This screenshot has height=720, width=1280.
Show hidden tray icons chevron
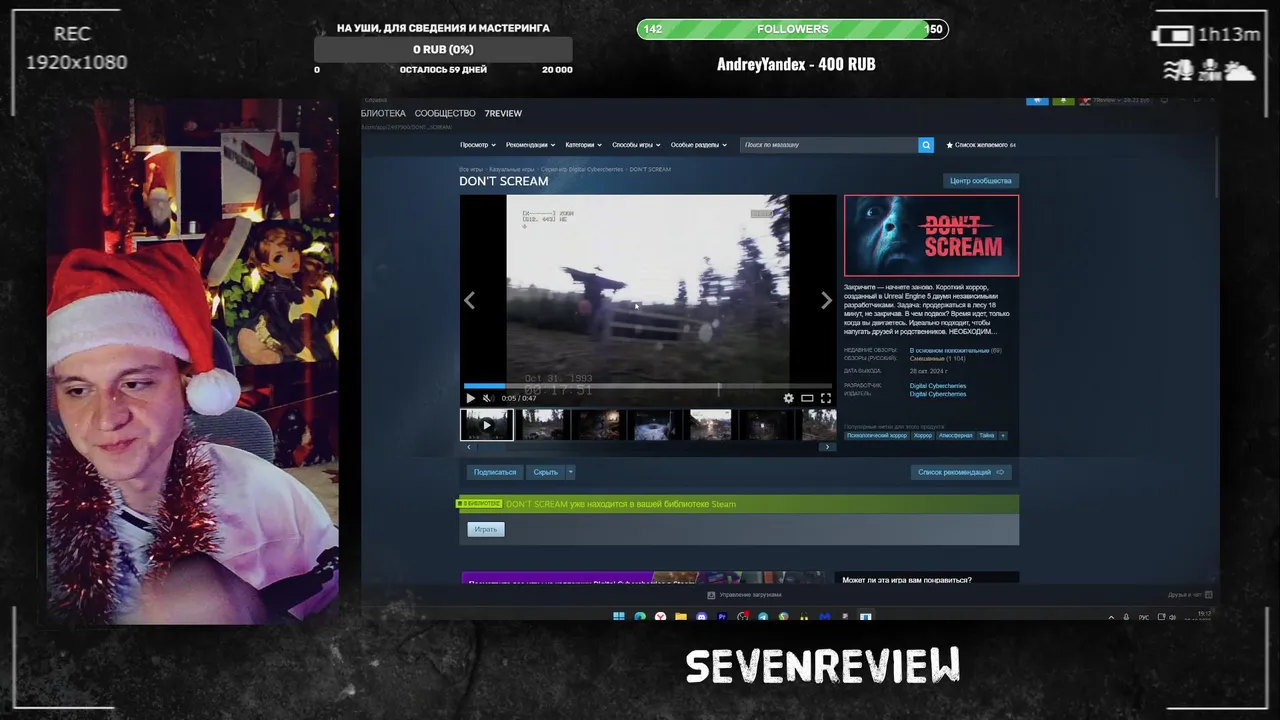point(1111,617)
